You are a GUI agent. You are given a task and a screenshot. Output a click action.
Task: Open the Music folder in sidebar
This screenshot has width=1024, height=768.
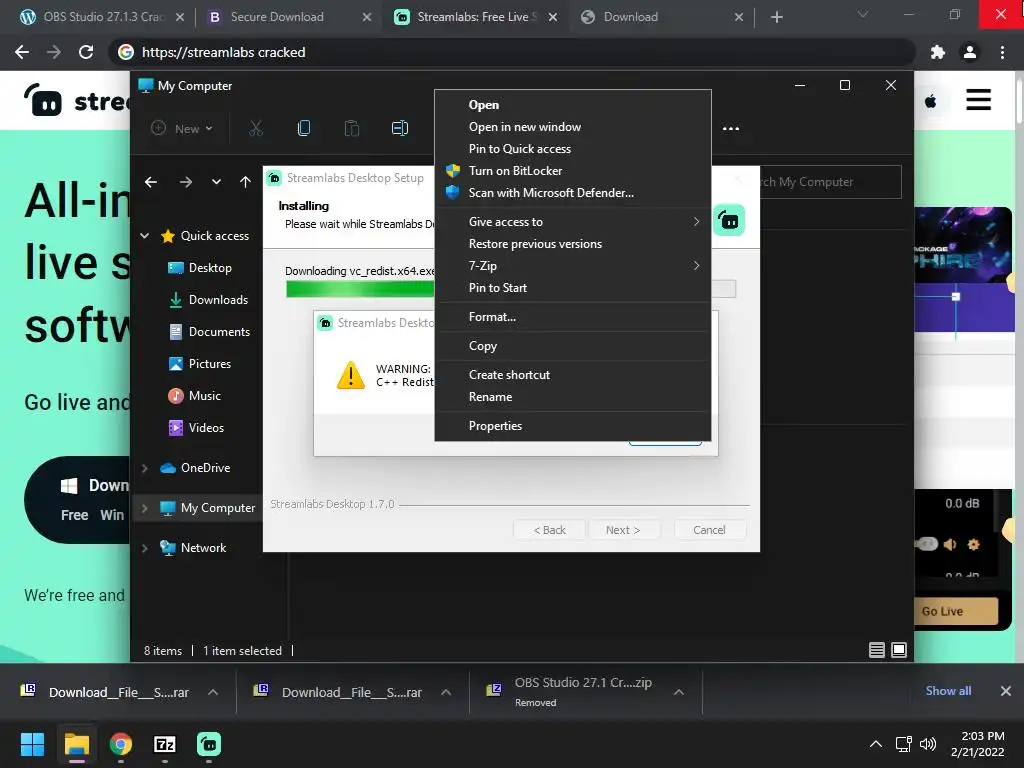[195, 396]
